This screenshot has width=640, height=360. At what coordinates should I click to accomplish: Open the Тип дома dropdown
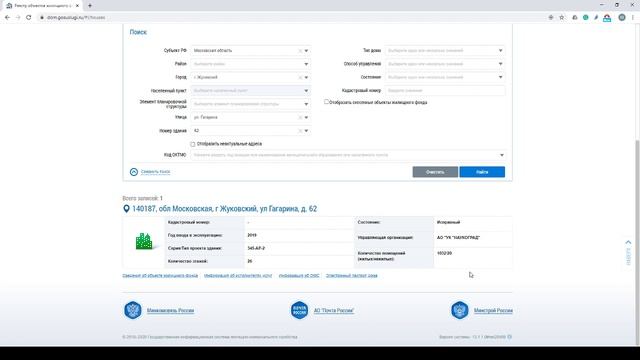[x=500, y=51]
